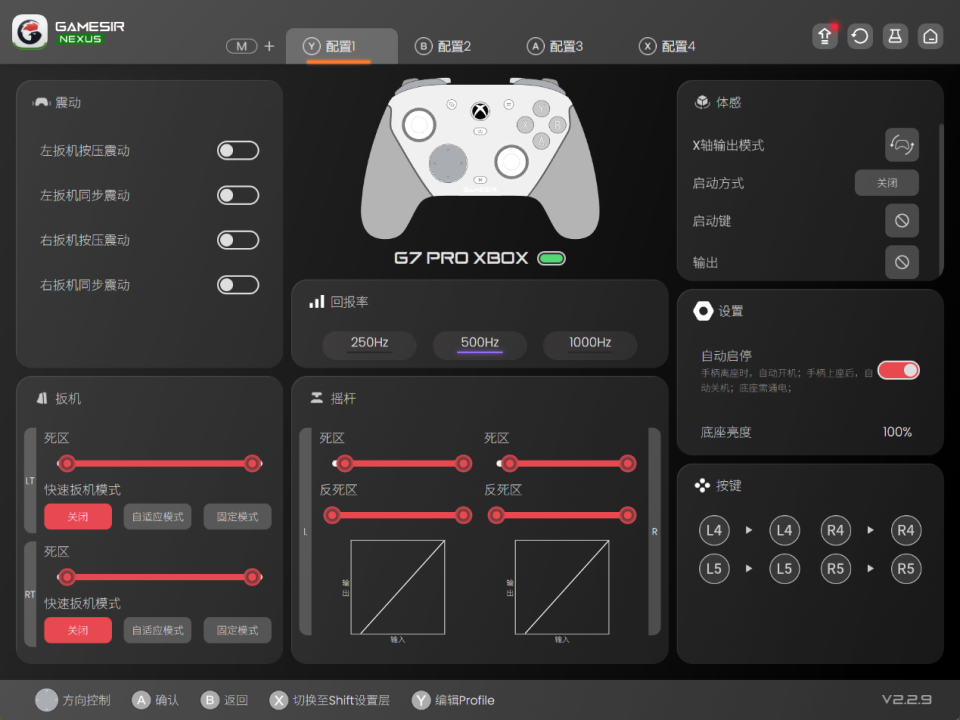This screenshot has width=960, height=720.
Task: Click the mapped L5 target icon
Action: click(x=784, y=568)
